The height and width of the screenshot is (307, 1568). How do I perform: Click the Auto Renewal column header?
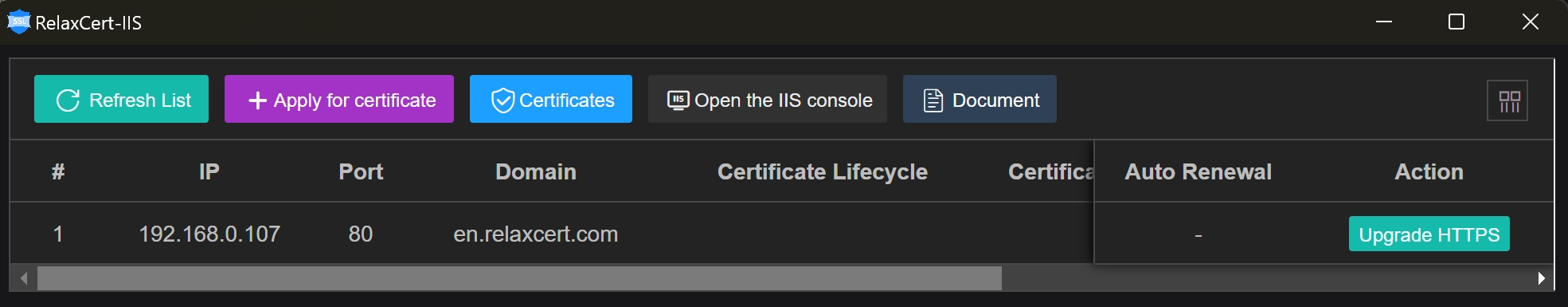pyautogui.click(x=1198, y=171)
